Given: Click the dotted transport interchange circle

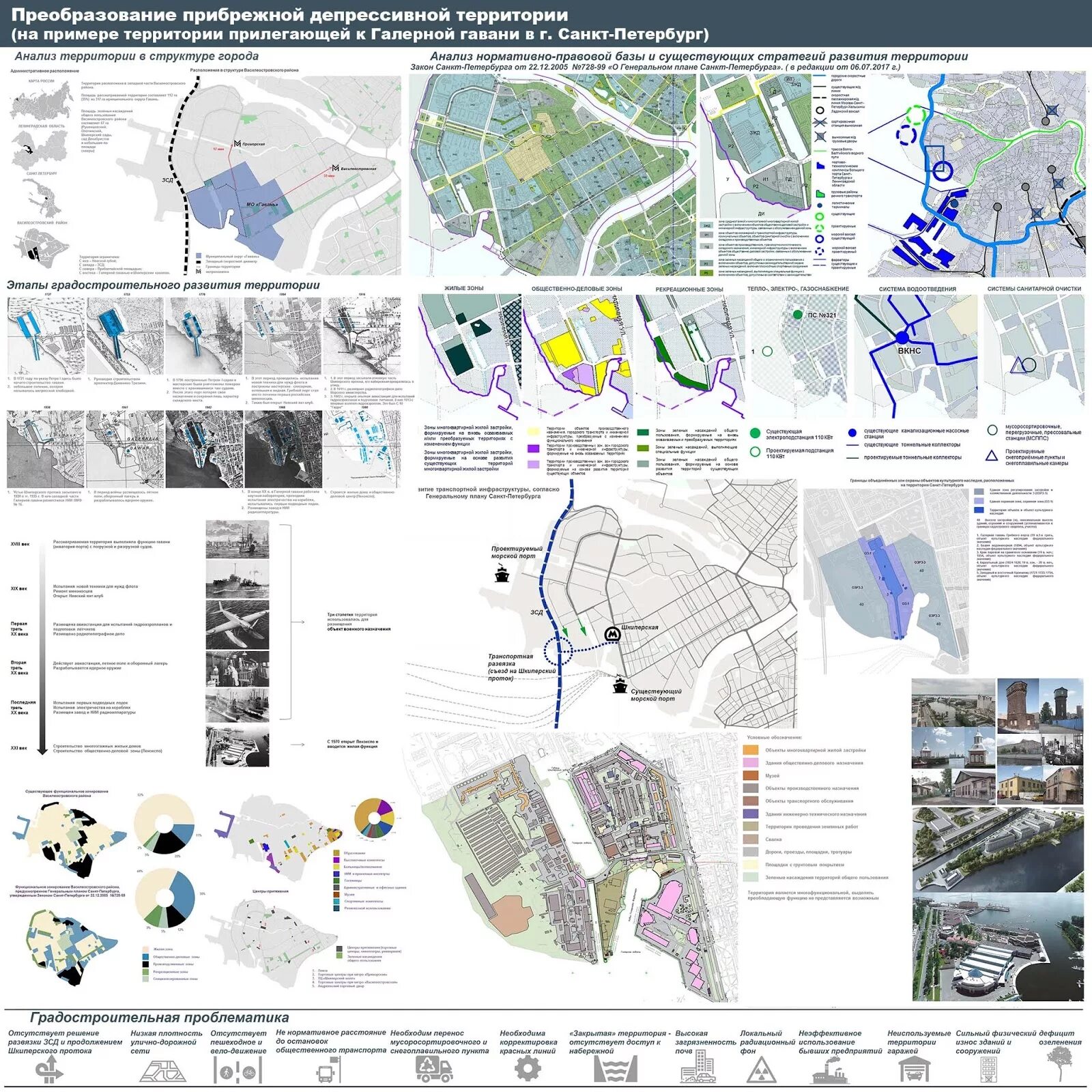Looking at the screenshot, I should 558,650.
